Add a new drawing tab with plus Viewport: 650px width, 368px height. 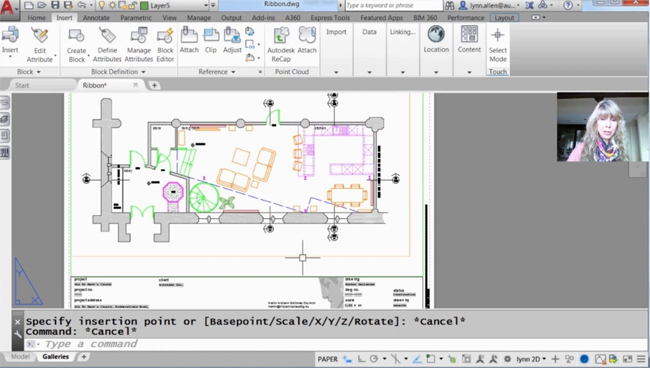pos(154,85)
